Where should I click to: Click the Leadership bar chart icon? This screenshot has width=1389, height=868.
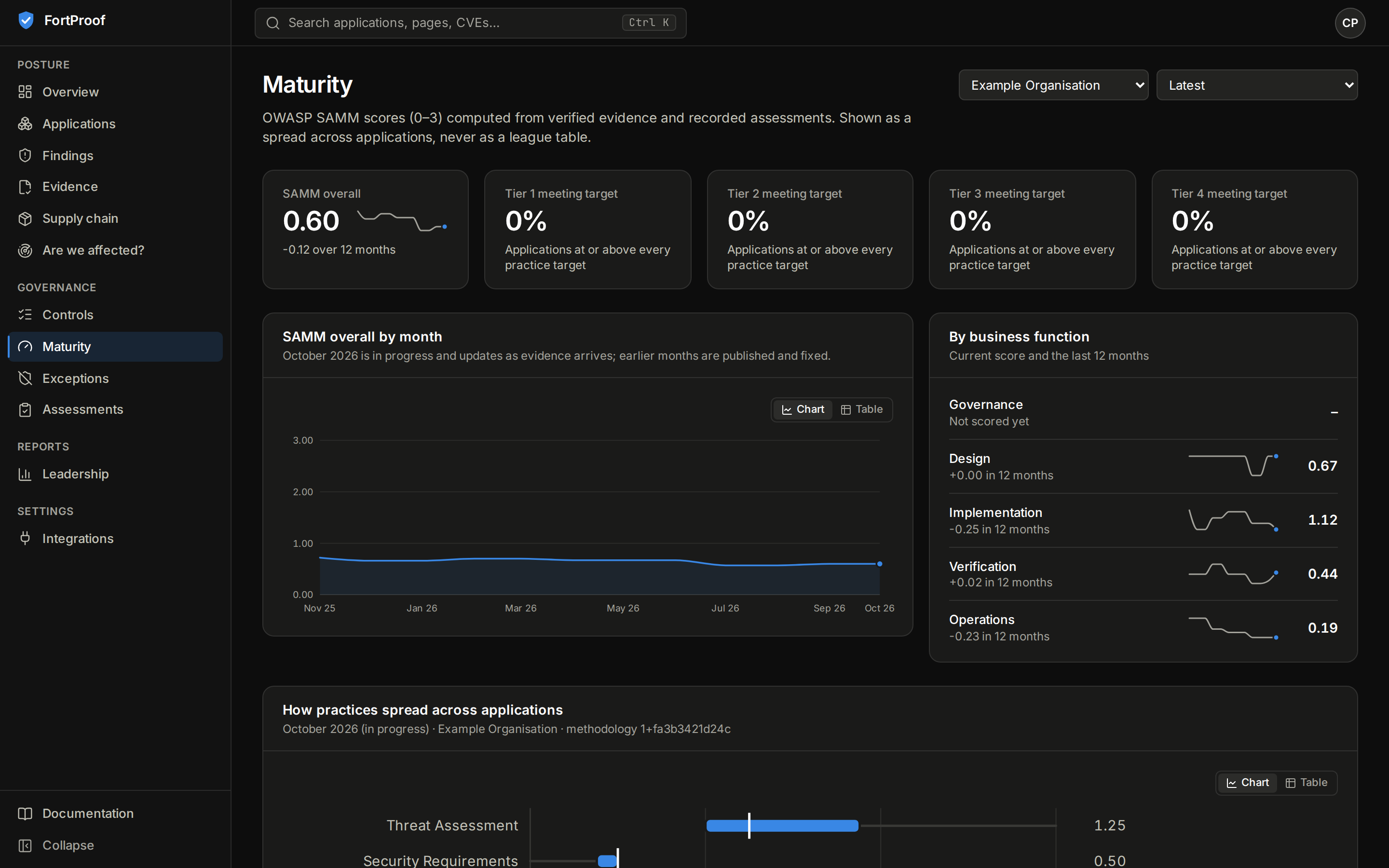pos(25,474)
